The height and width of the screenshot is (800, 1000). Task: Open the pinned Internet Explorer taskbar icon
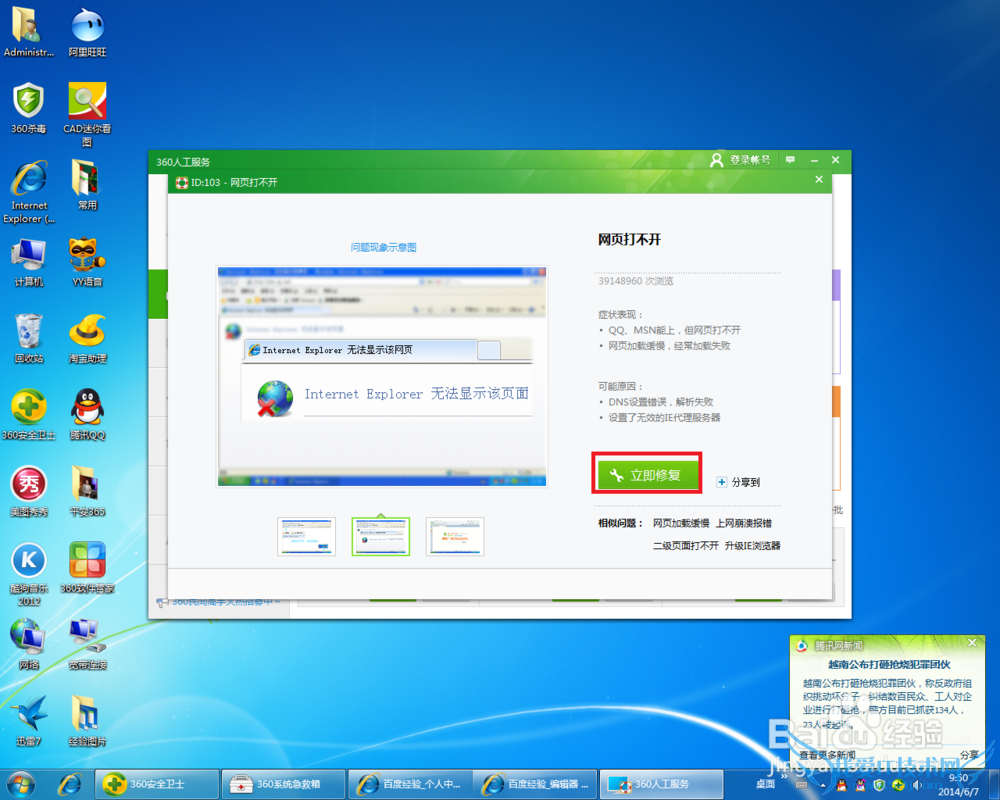70,784
